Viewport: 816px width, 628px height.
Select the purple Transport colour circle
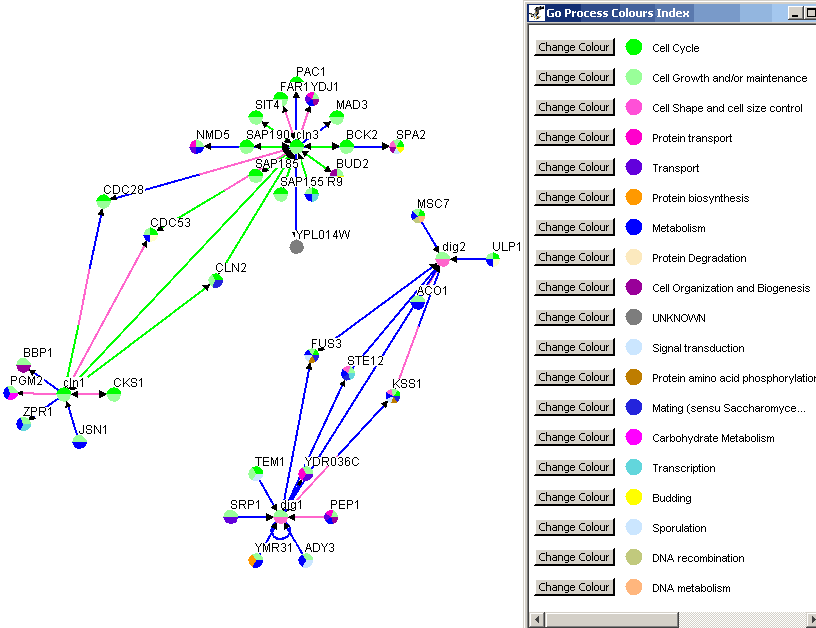tap(633, 168)
